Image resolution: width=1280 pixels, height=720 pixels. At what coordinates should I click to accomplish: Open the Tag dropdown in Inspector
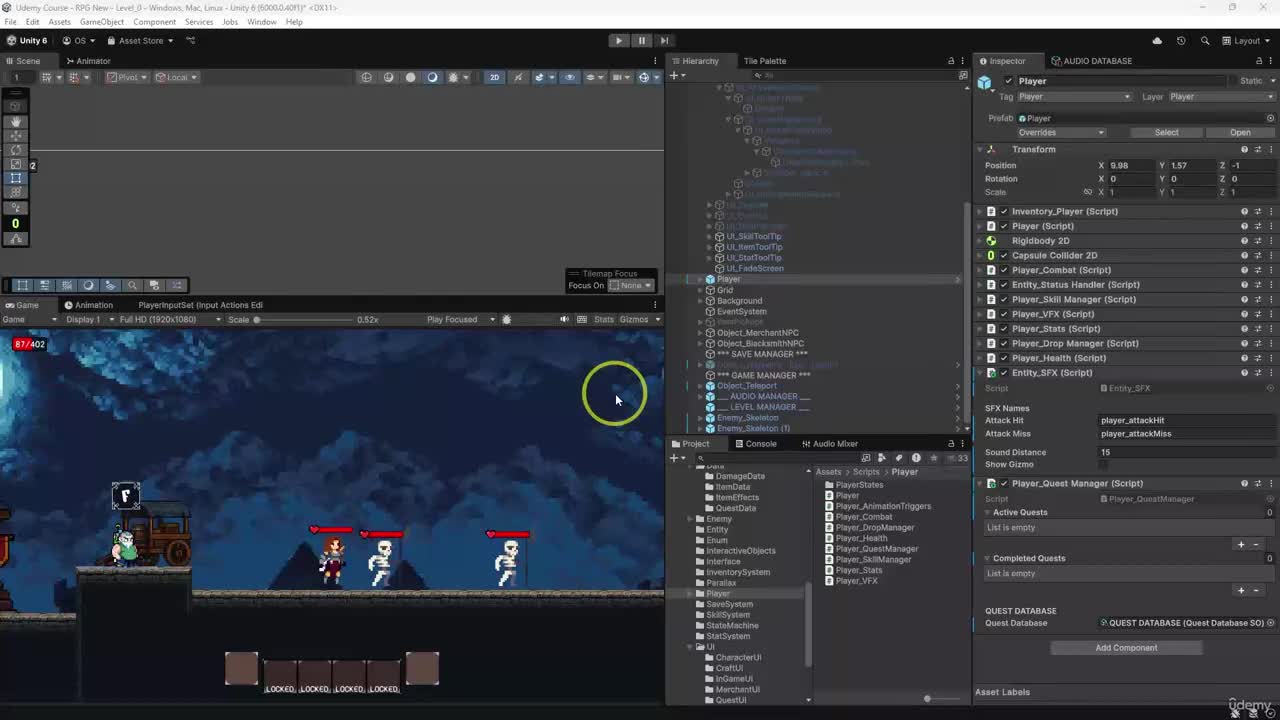click(x=1074, y=97)
